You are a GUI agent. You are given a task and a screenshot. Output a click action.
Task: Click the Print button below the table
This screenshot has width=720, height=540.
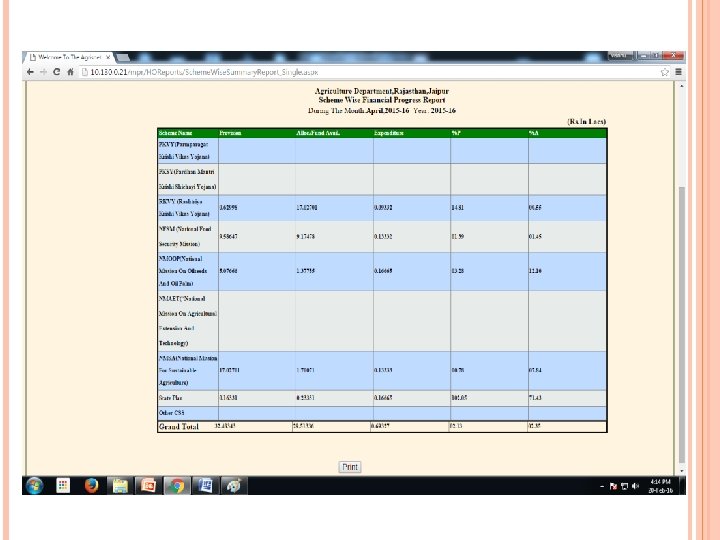click(350, 467)
